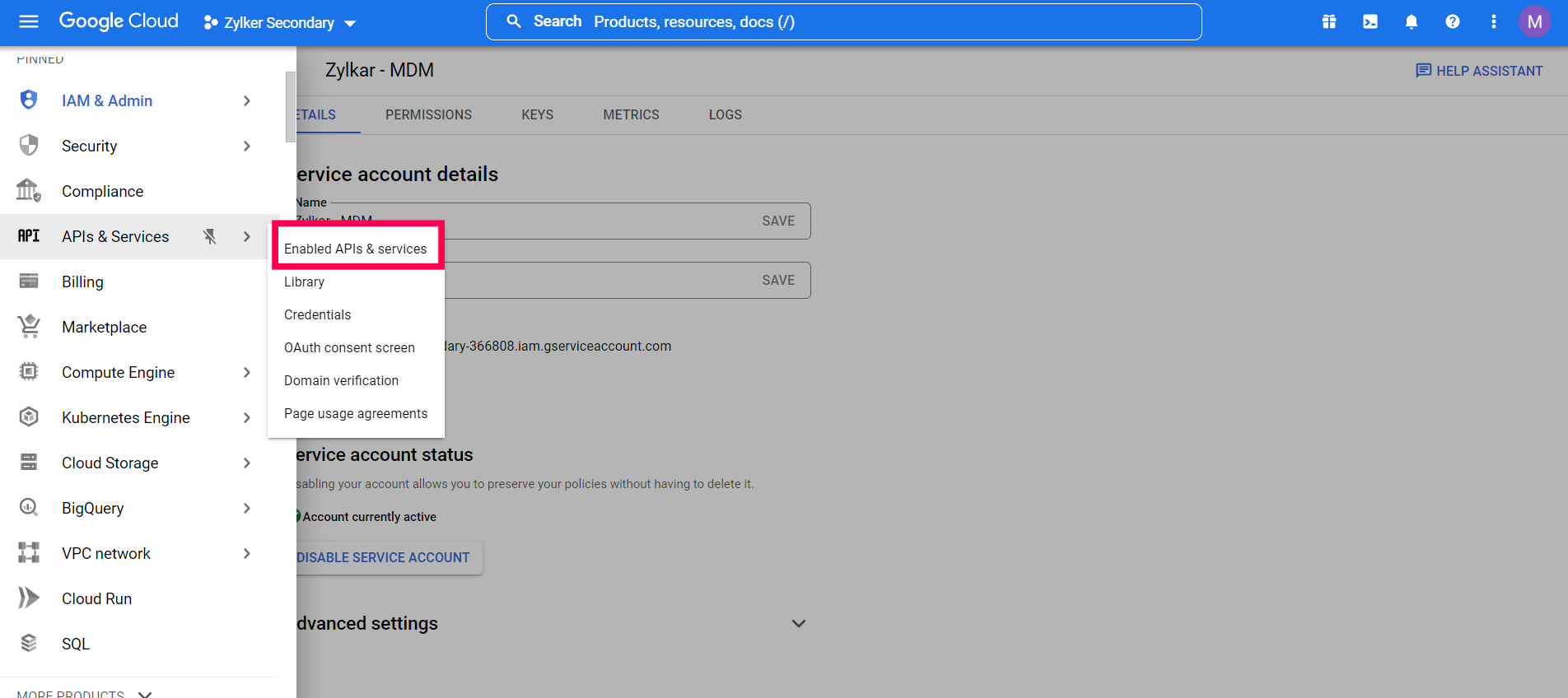Select Page usage agreements
This screenshot has width=1568, height=698.
point(356,413)
